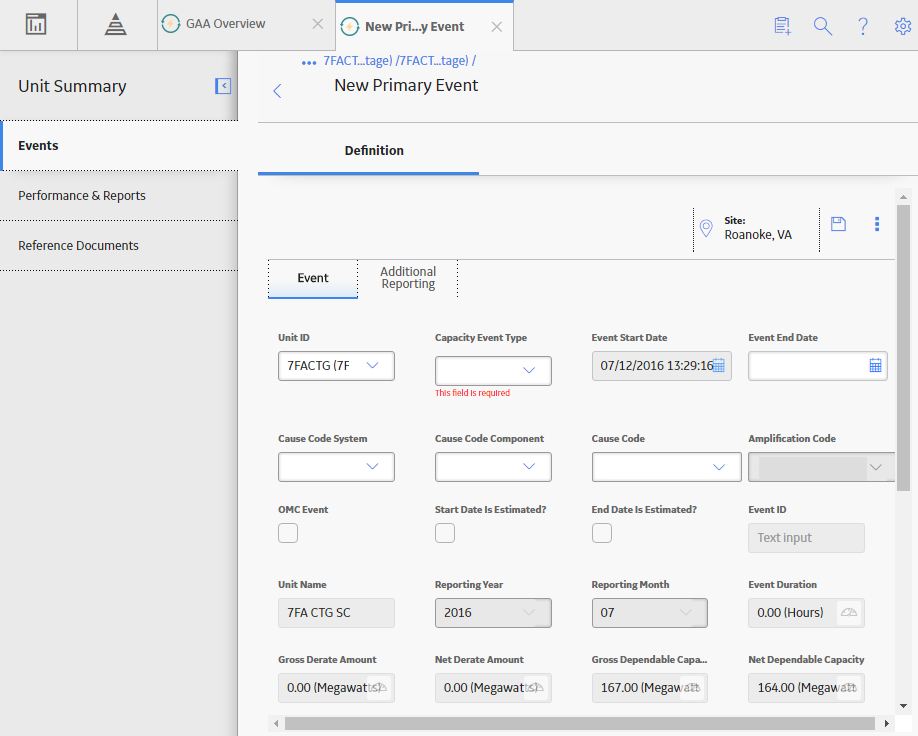Open Performance & Reports section

tap(119, 196)
